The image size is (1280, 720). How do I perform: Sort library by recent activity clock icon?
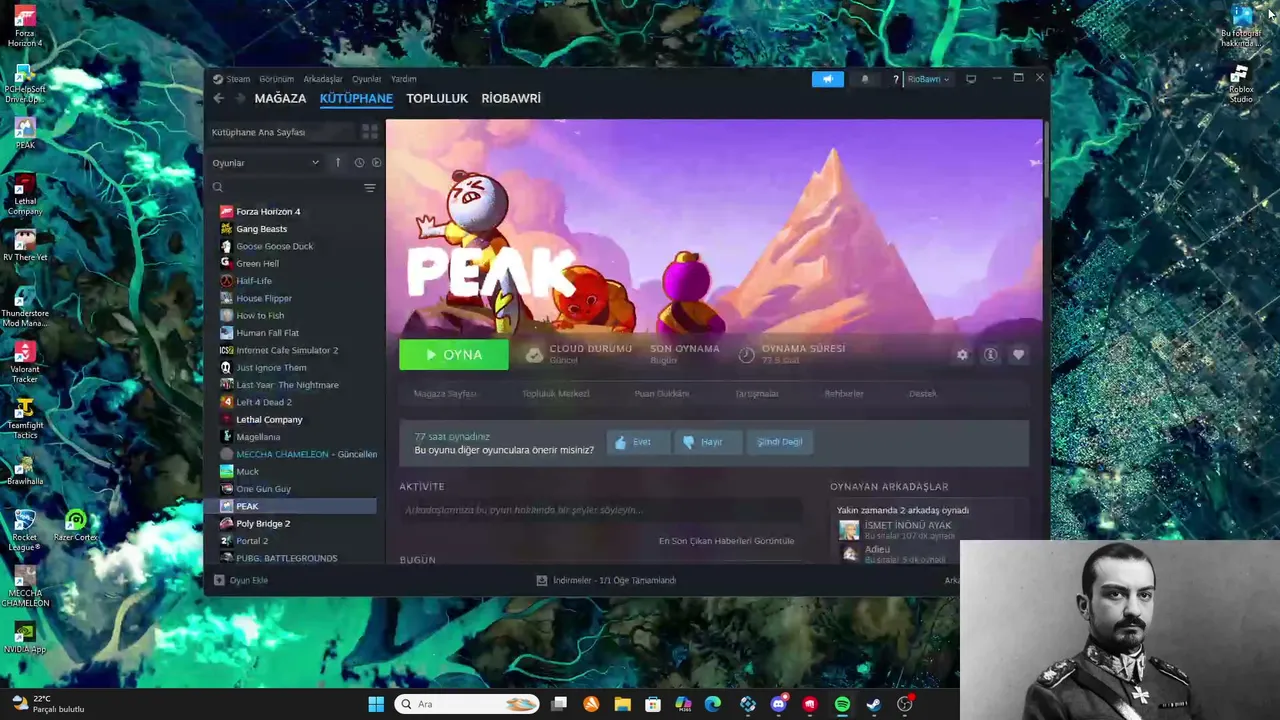(359, 163)
